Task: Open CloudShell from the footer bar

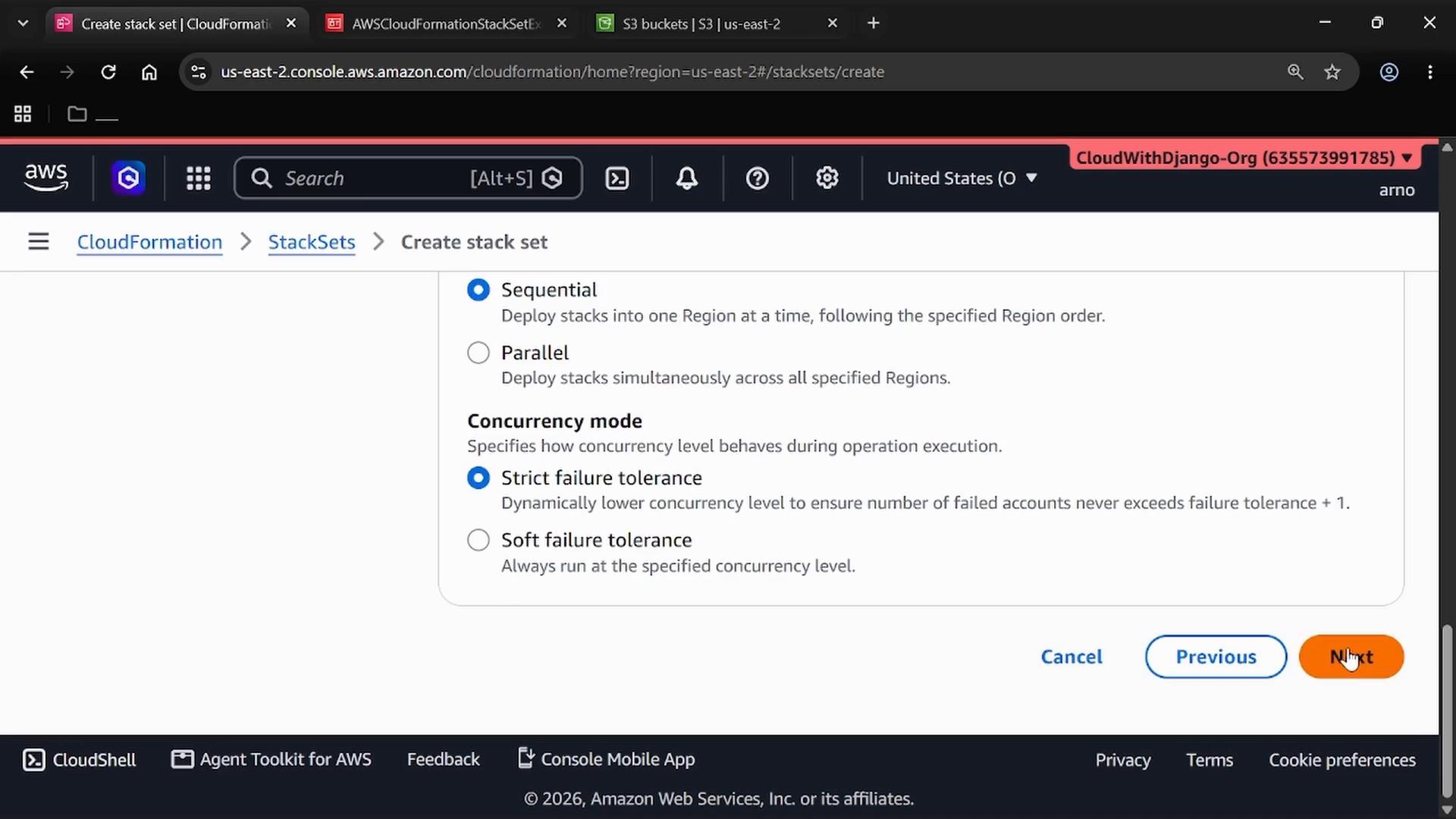Action: [79, 760]
